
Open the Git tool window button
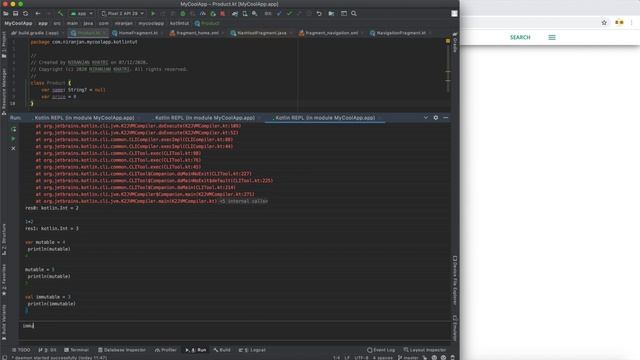tap(47, 350)
